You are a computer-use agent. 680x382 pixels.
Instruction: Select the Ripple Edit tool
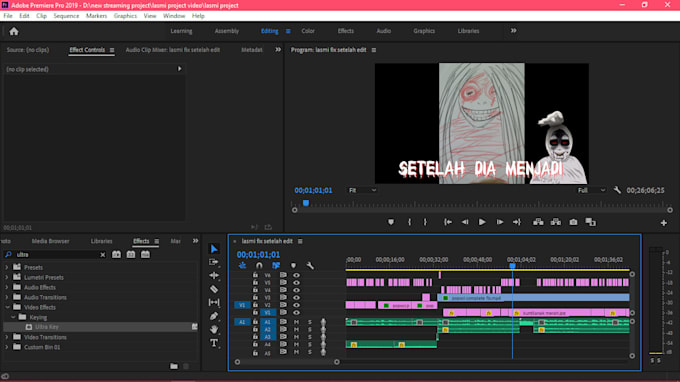tap(214, 276)
